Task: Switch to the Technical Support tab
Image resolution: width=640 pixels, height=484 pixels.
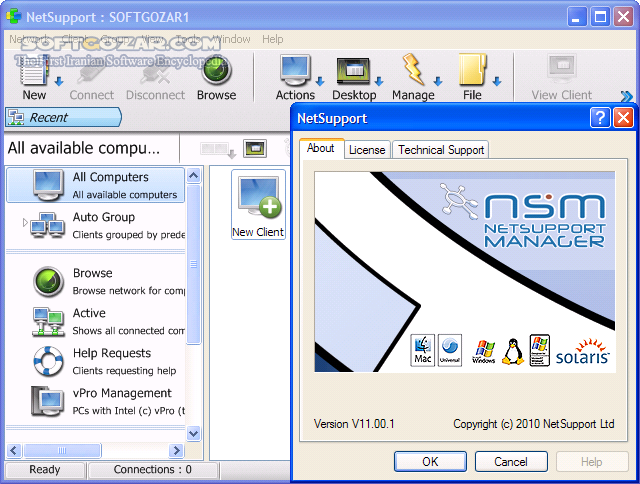Action: coord(441,150)
